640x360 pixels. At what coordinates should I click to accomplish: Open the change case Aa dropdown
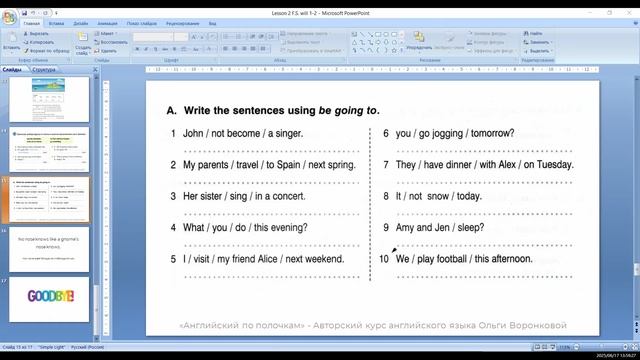tap(196, 49)
